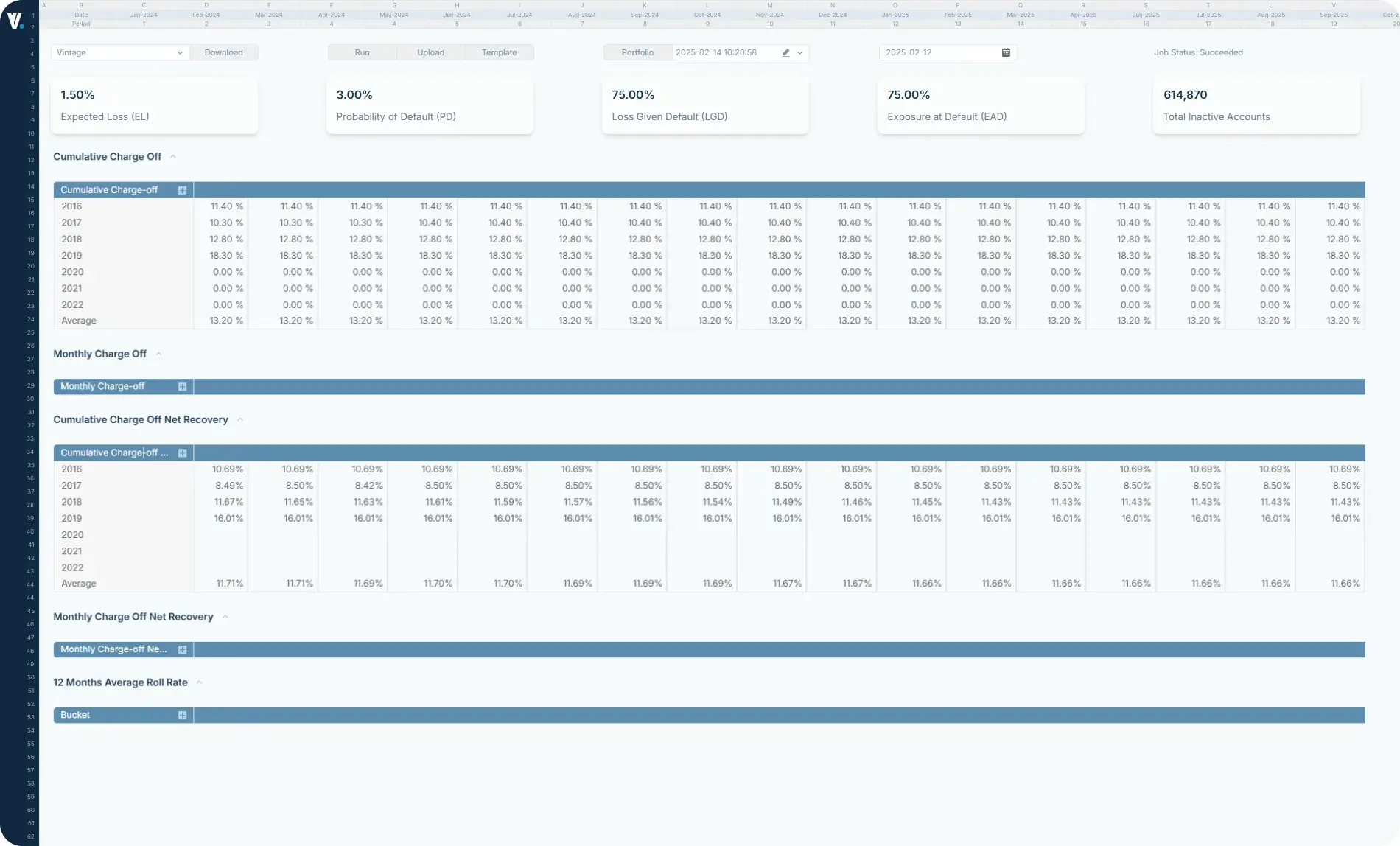The height and width of the screenshot is (846, 1400).
Task: Switch to the Template tab
Action: coord(499,52)
